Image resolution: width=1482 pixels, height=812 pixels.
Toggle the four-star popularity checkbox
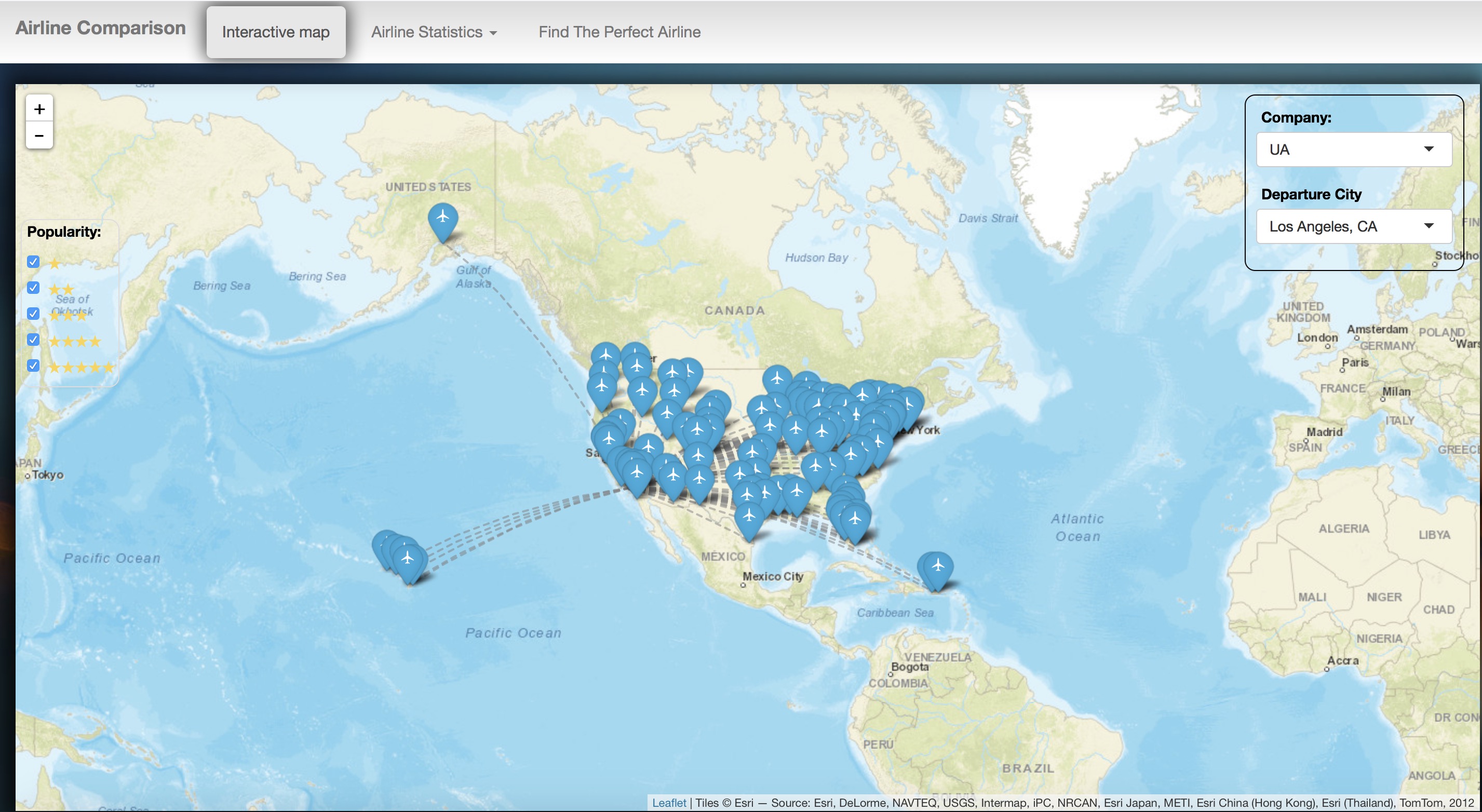coord(33,340)
